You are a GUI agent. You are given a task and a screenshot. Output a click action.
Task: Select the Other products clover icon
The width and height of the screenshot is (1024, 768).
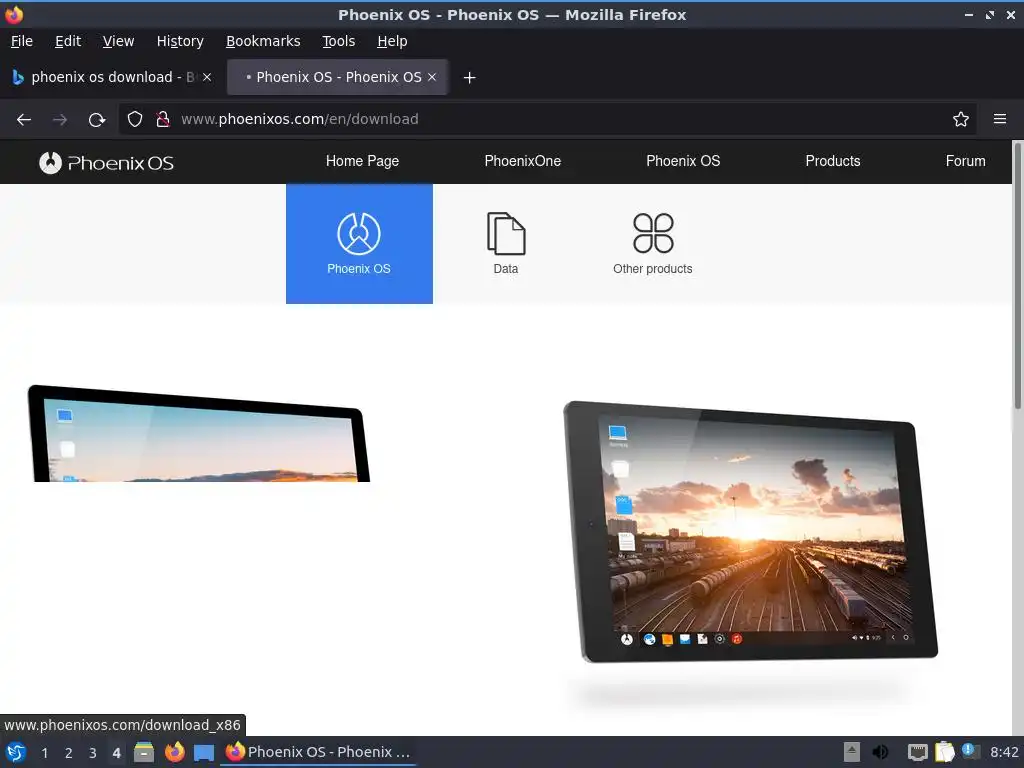pyautogui.click(x=652, y=244)
